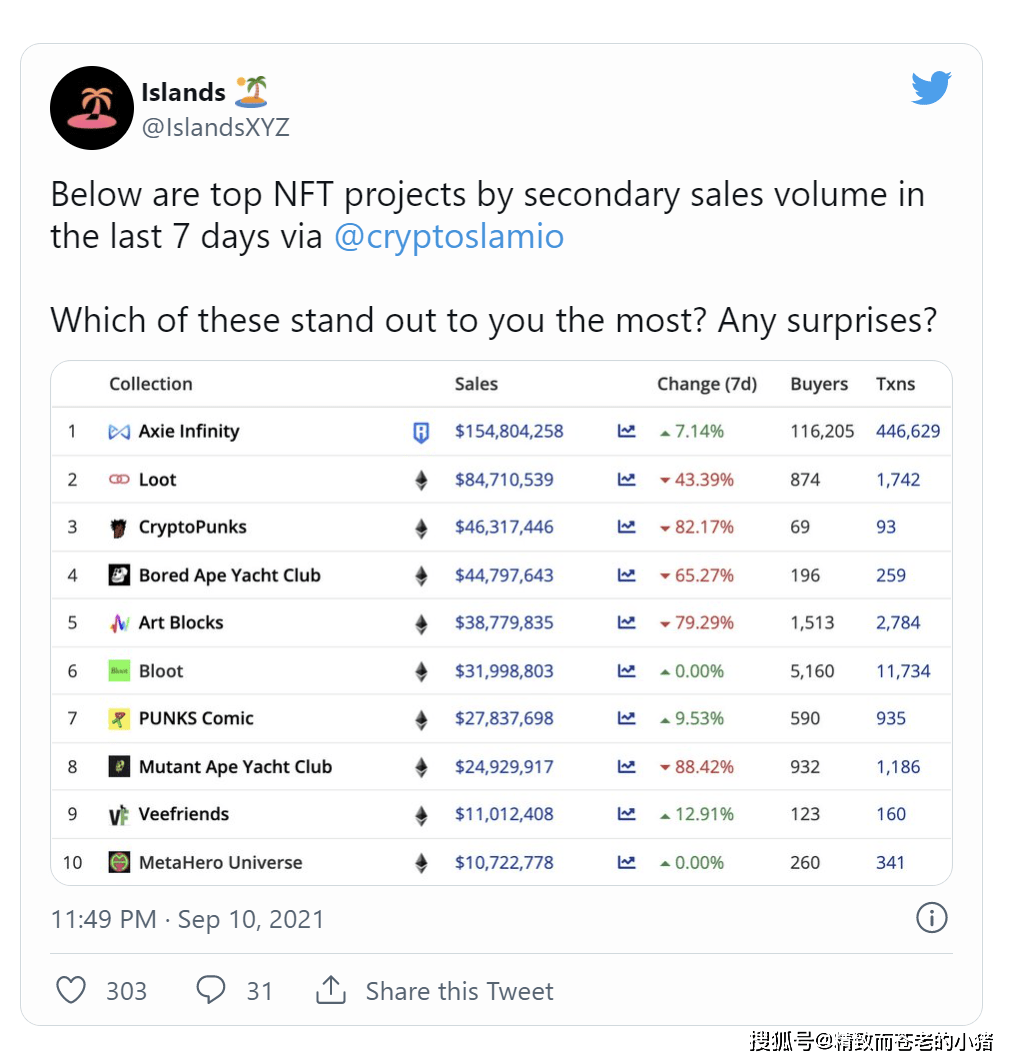Open the @cryptoslamio mention link
This screenshot has height=1063, width=1016.
[449, 237]
